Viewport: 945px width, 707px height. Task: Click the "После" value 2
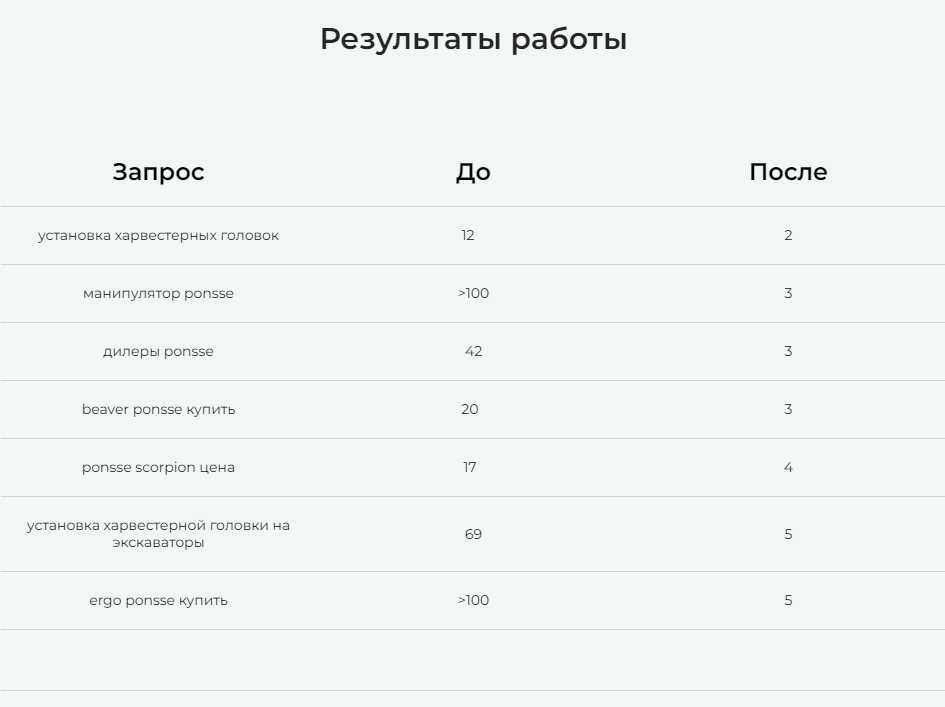(x=788, y=236)
